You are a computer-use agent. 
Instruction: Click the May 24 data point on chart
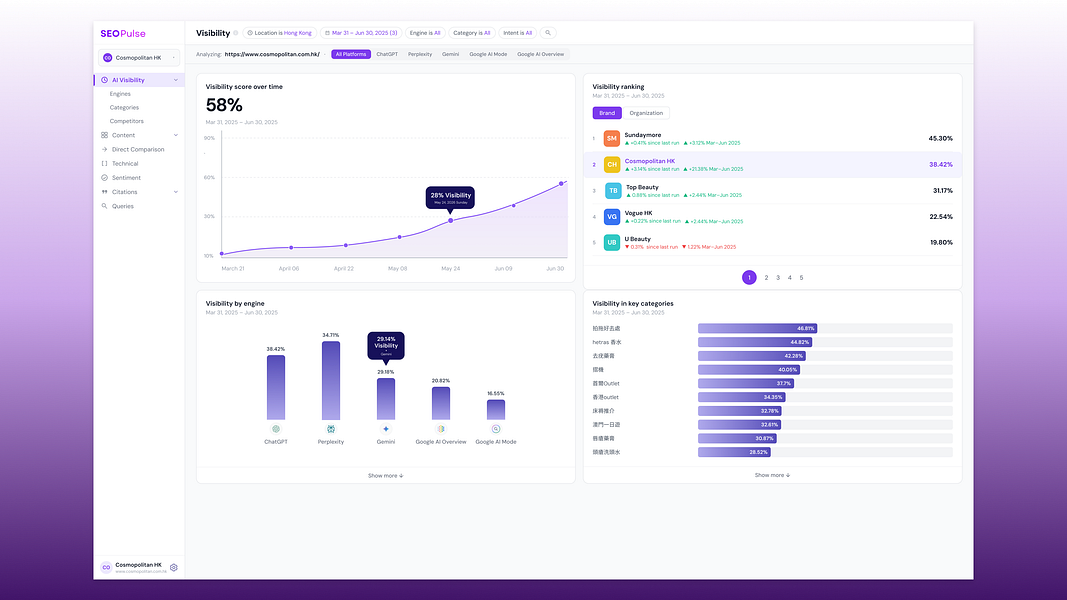coord(450,220)
